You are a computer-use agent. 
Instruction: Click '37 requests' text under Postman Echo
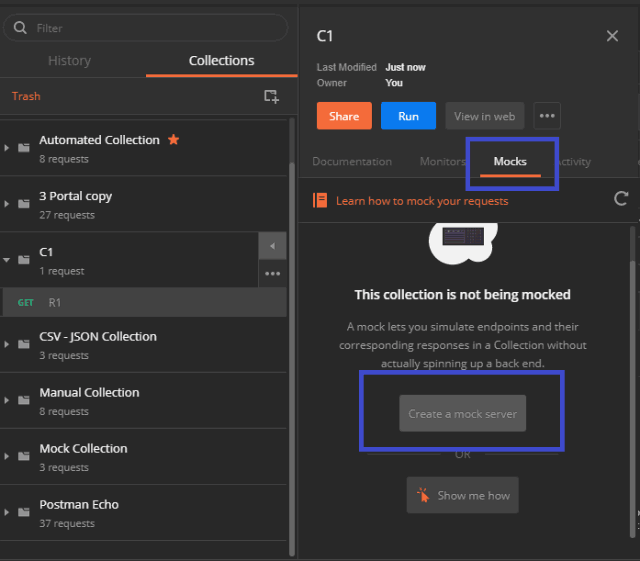[67, 523]
